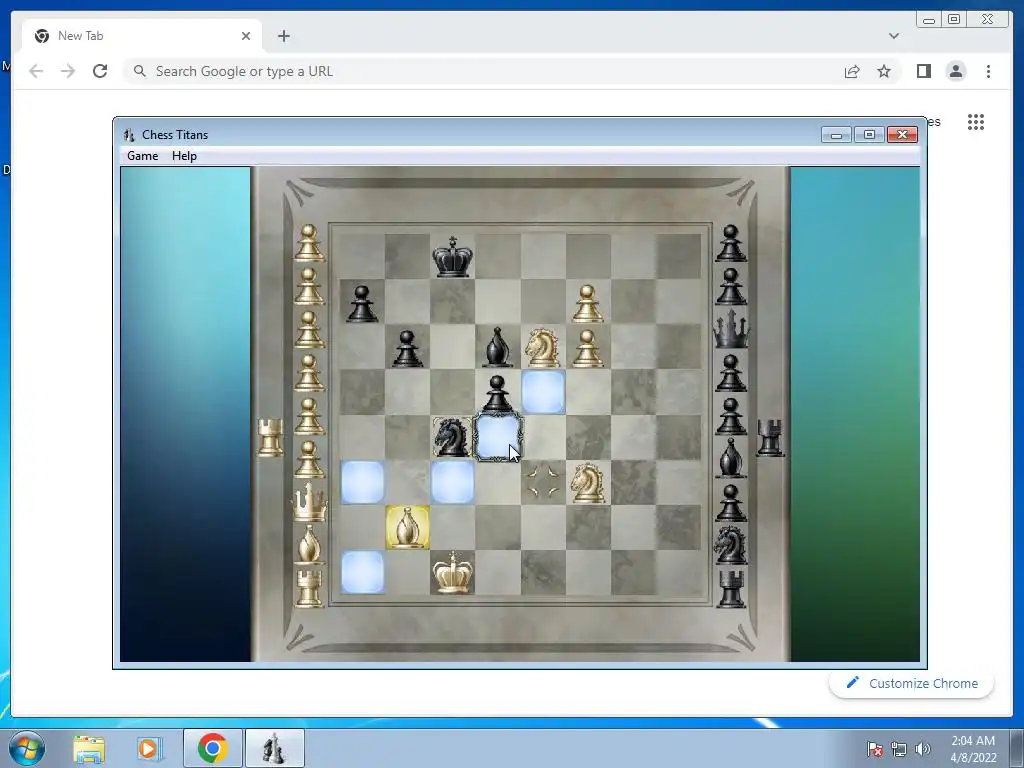Move bishop to highlighted square right of black pawn
The height and width of the screenshot is (768, 1024).
pyautogui.click(x=543, y=392)
